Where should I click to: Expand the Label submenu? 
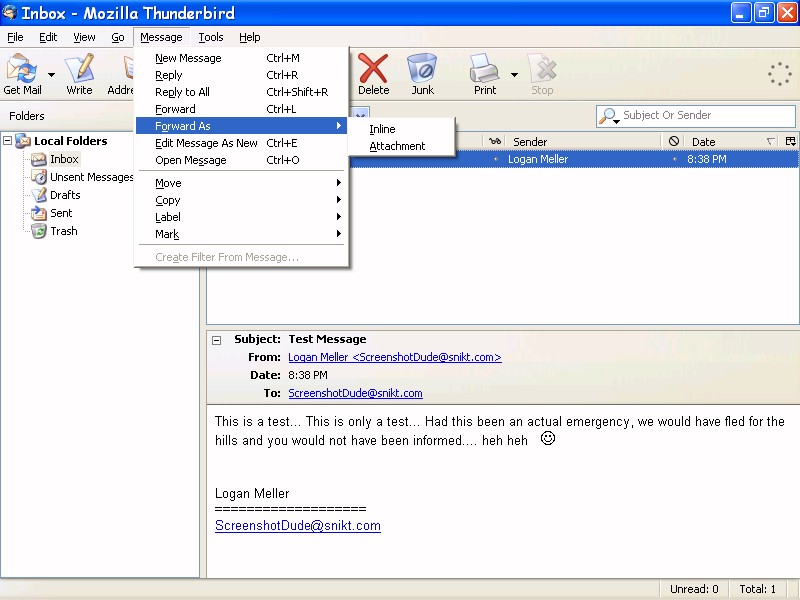point(241,217)
